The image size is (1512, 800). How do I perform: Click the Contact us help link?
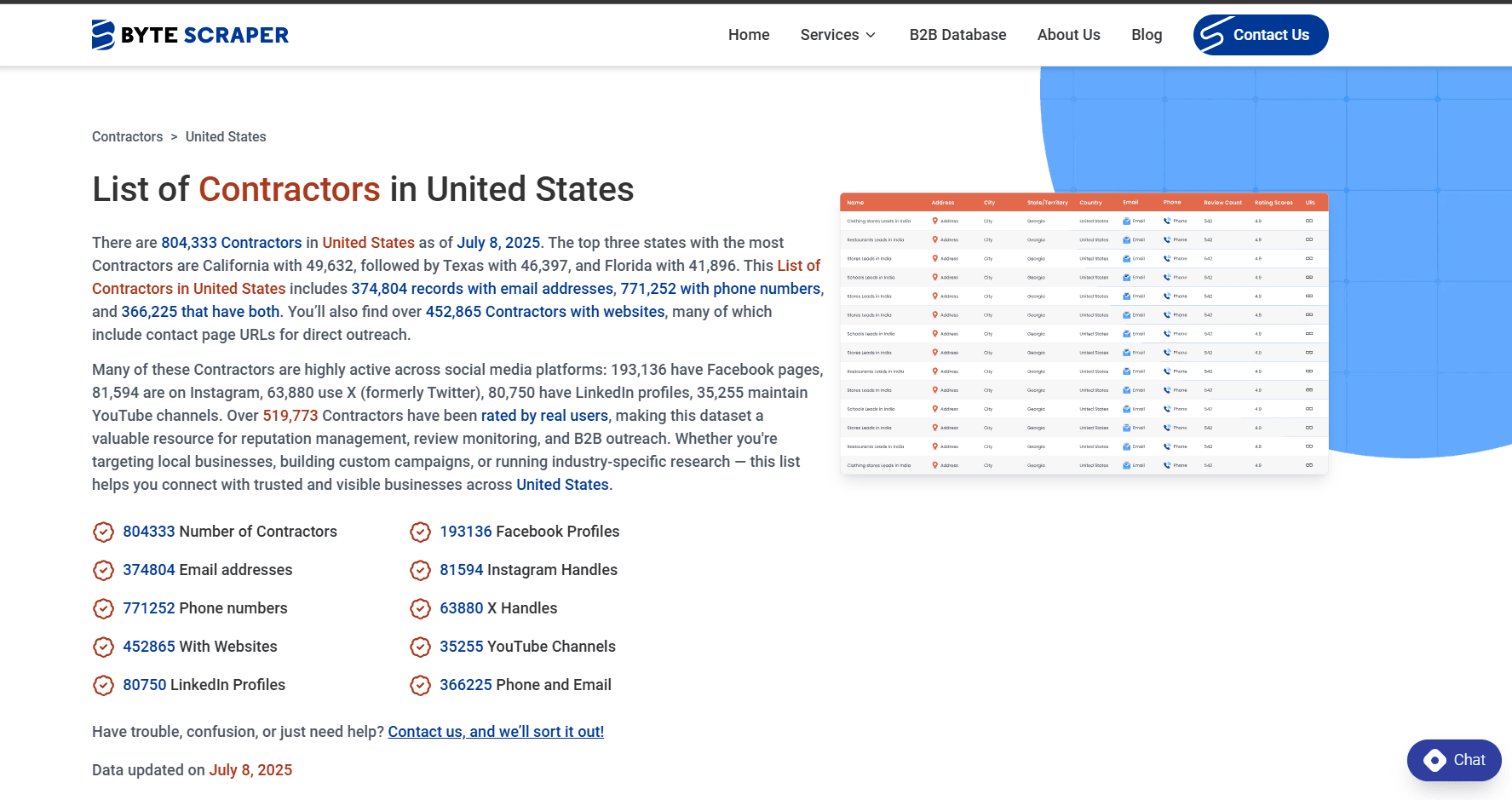(497, 731)
